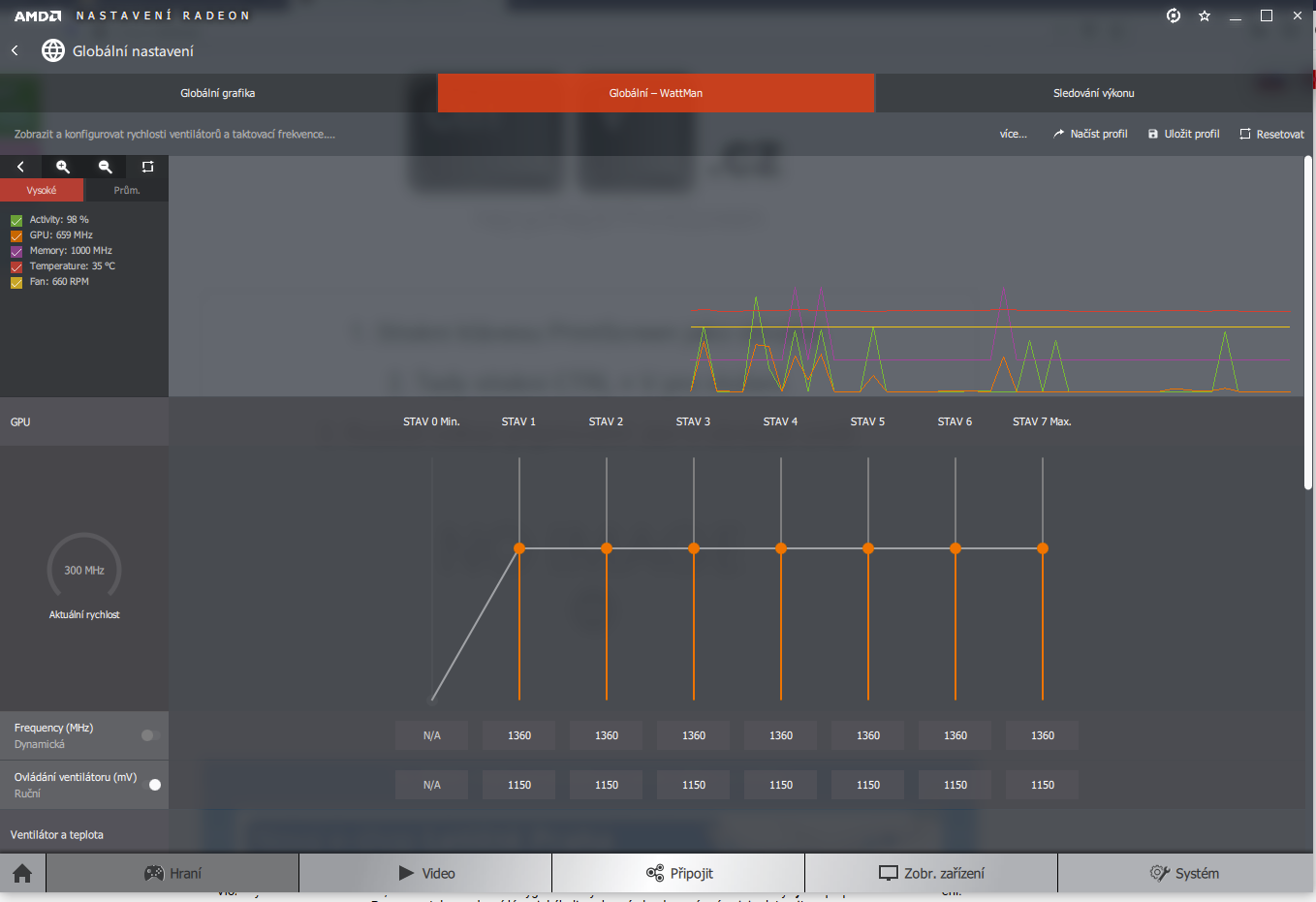Image resolution: width=1316 pixels, height=902 pixels.
Task: Click the STAV 0 Min. voltage N/A field
Action: point(432,785)
